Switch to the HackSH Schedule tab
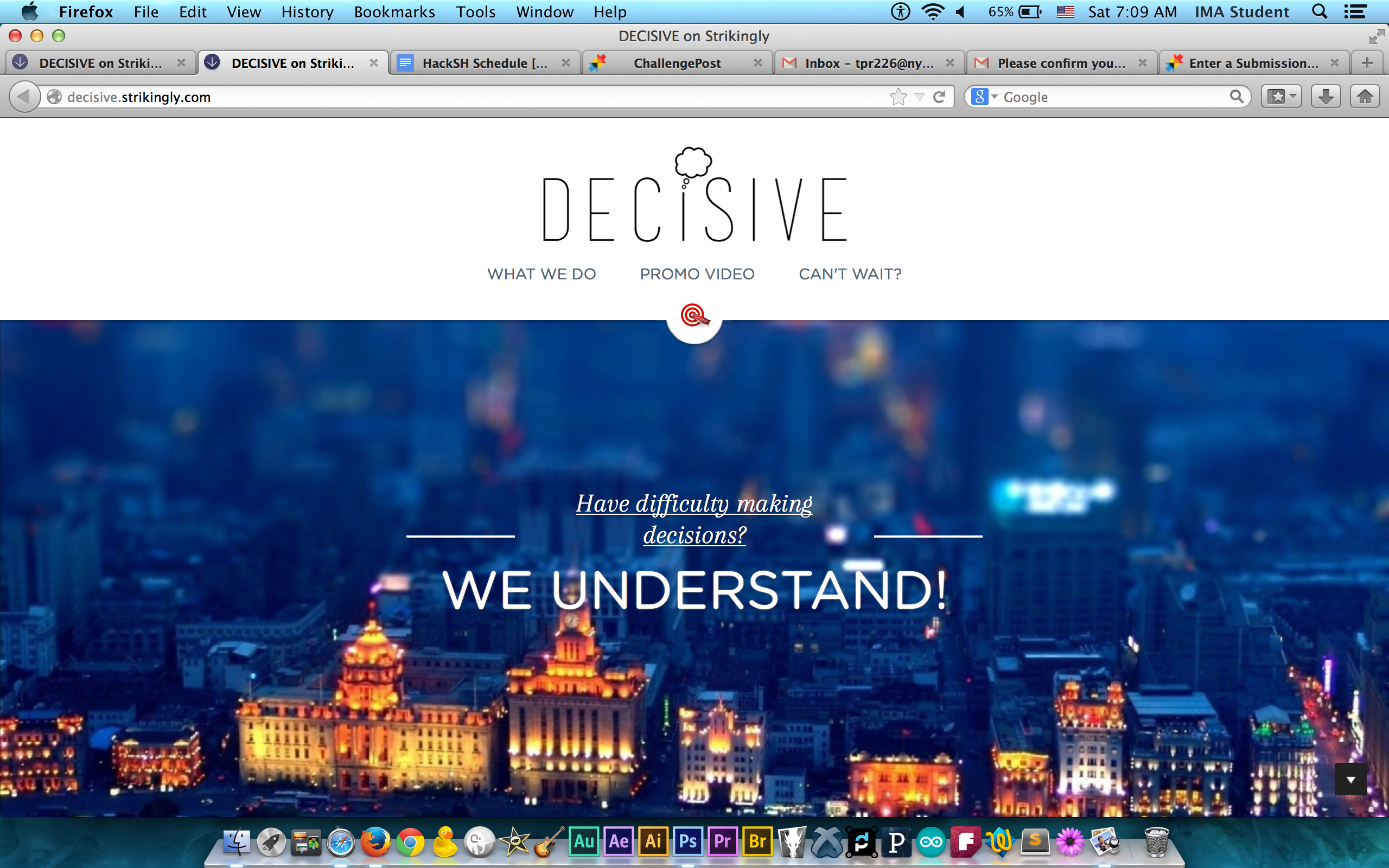Viewport: 1389px width, 868px height. [x=484, y=63]
